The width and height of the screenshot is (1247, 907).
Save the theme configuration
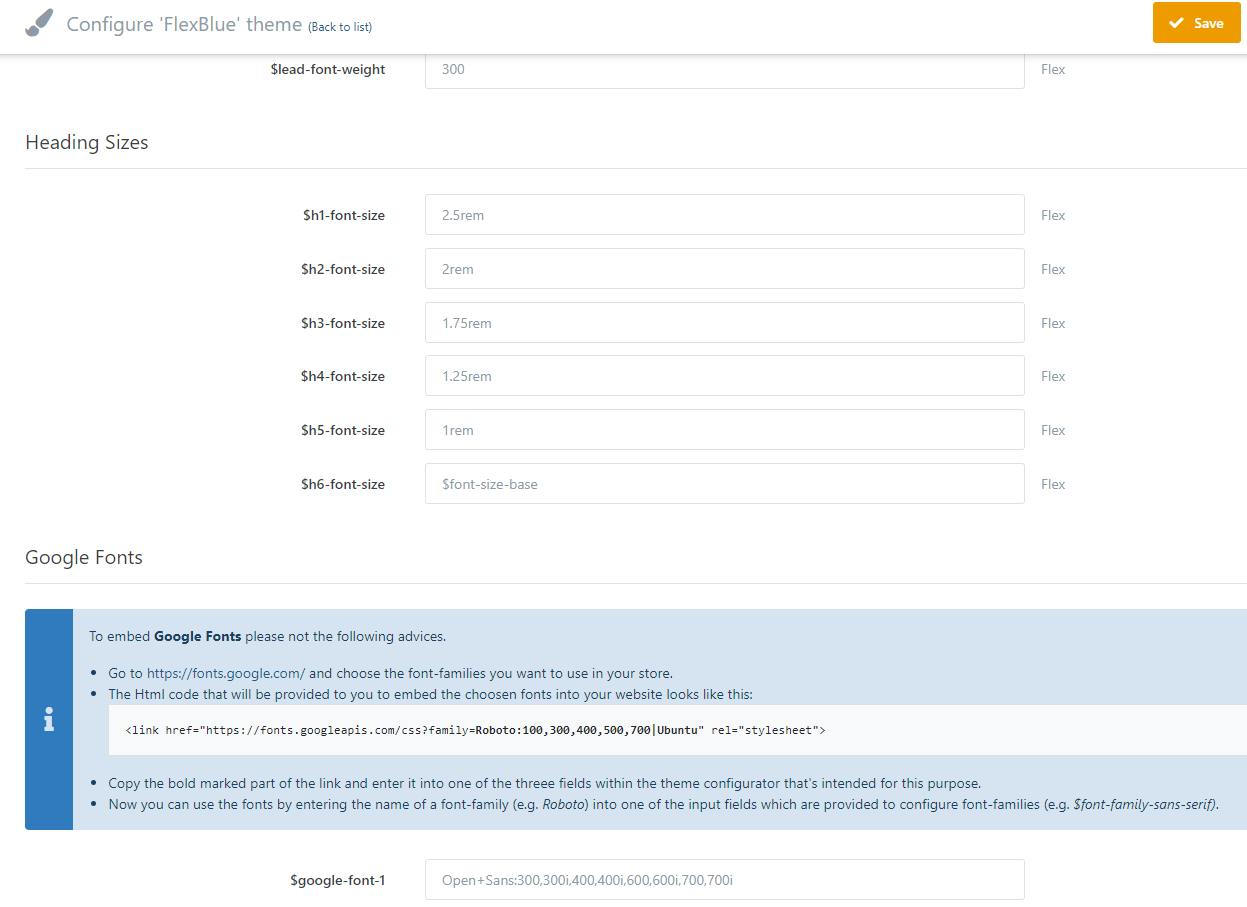pos(1196,23)
